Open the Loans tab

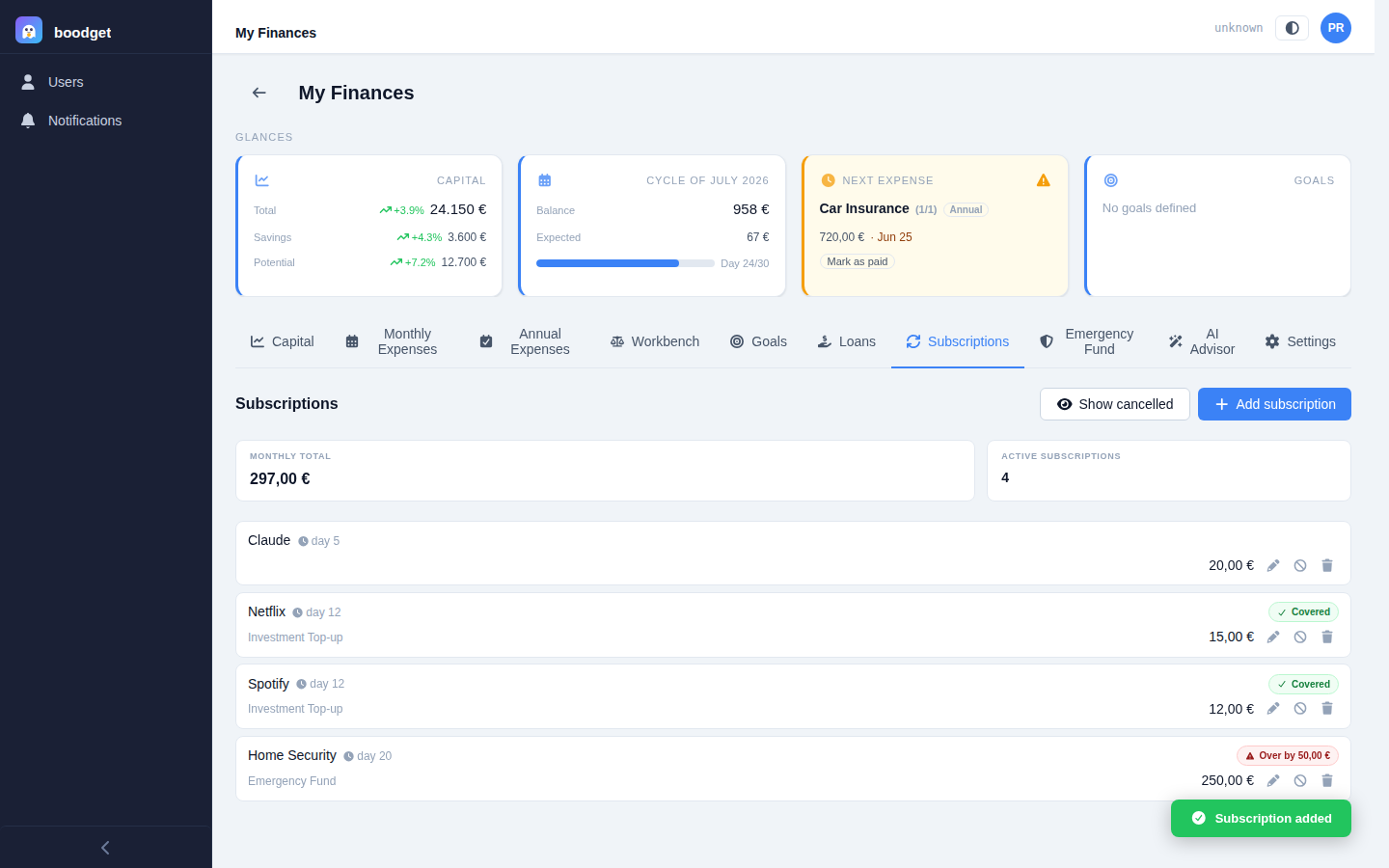point(847,341)
